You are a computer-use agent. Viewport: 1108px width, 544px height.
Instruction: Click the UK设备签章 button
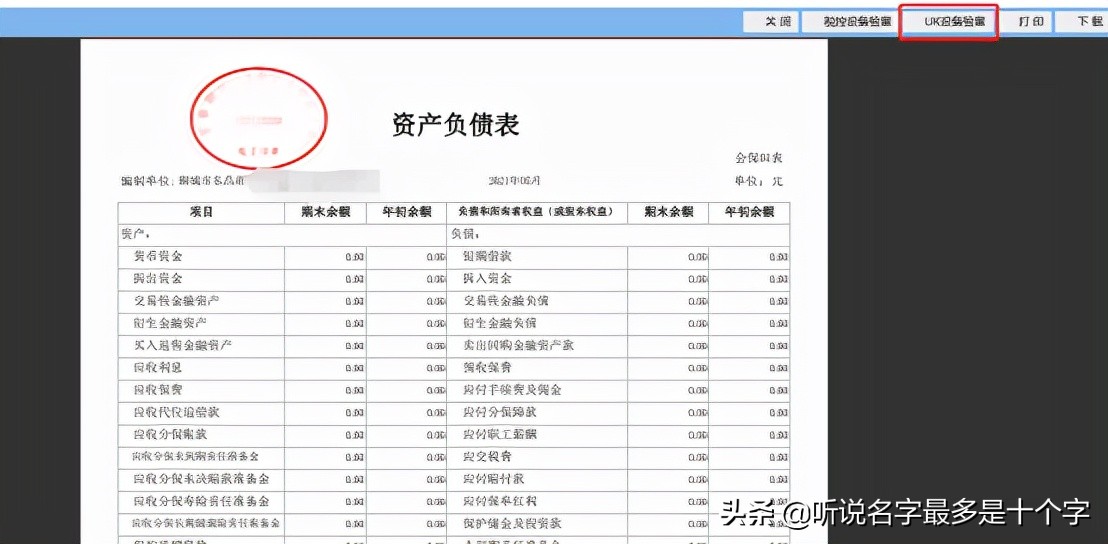tap(948, 22)
